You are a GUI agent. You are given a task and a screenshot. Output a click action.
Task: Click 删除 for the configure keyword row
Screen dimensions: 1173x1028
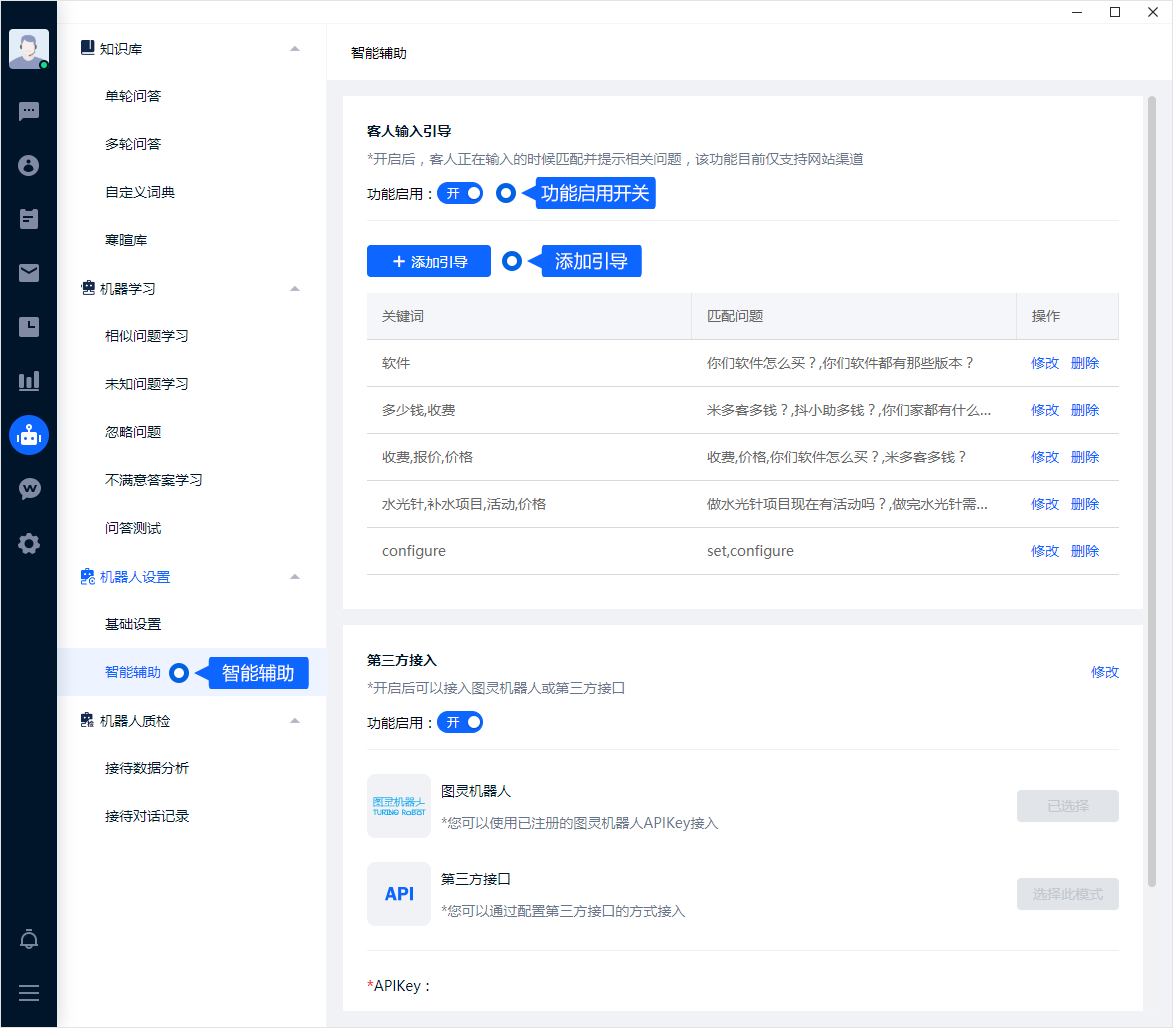[1085, 551]
